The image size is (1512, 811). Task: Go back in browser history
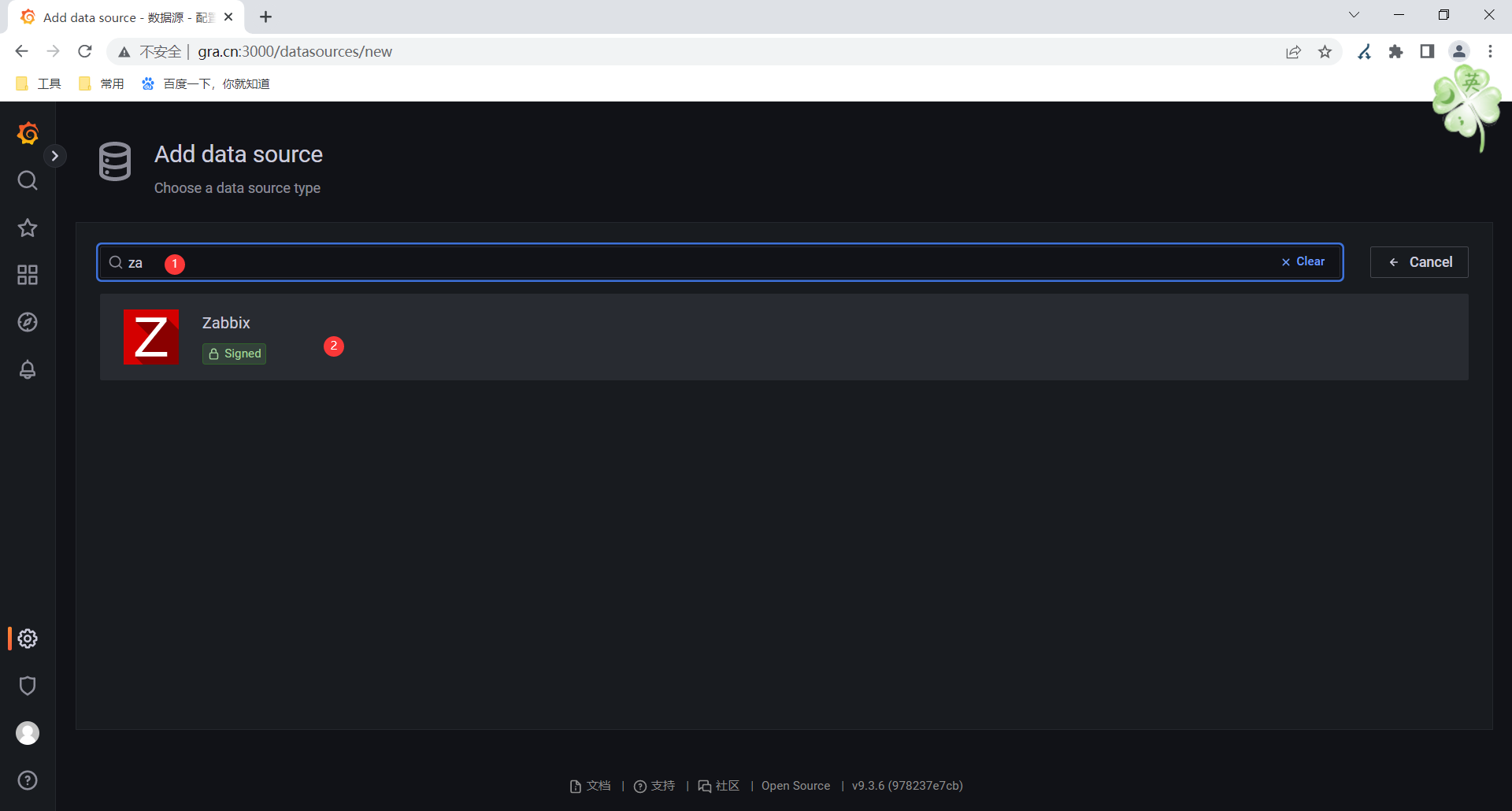click(x=21, y=51)
